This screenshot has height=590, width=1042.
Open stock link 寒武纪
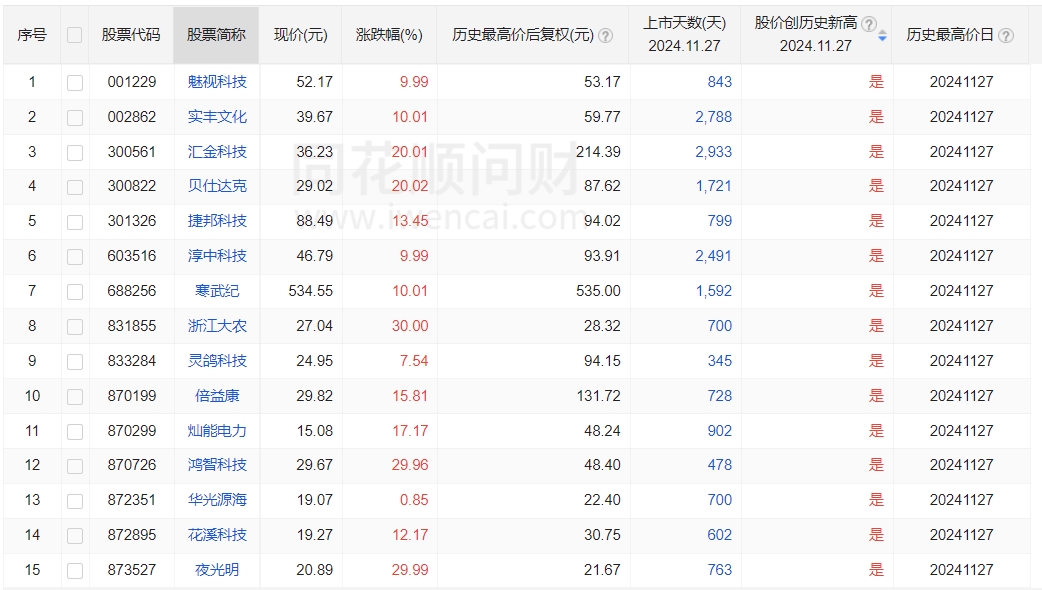click(x=217, y=291)
